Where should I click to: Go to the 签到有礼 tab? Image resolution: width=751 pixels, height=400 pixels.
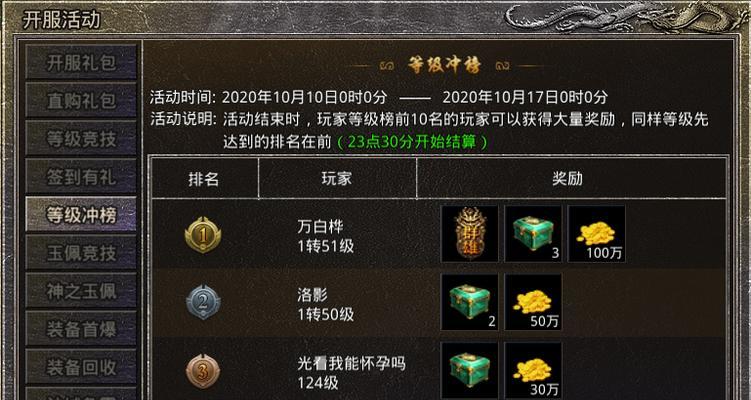[81, 177]
